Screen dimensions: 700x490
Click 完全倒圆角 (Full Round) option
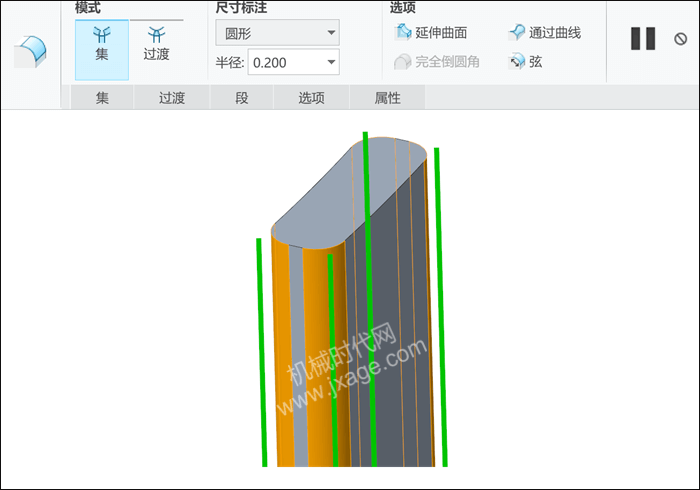(437, 62)
